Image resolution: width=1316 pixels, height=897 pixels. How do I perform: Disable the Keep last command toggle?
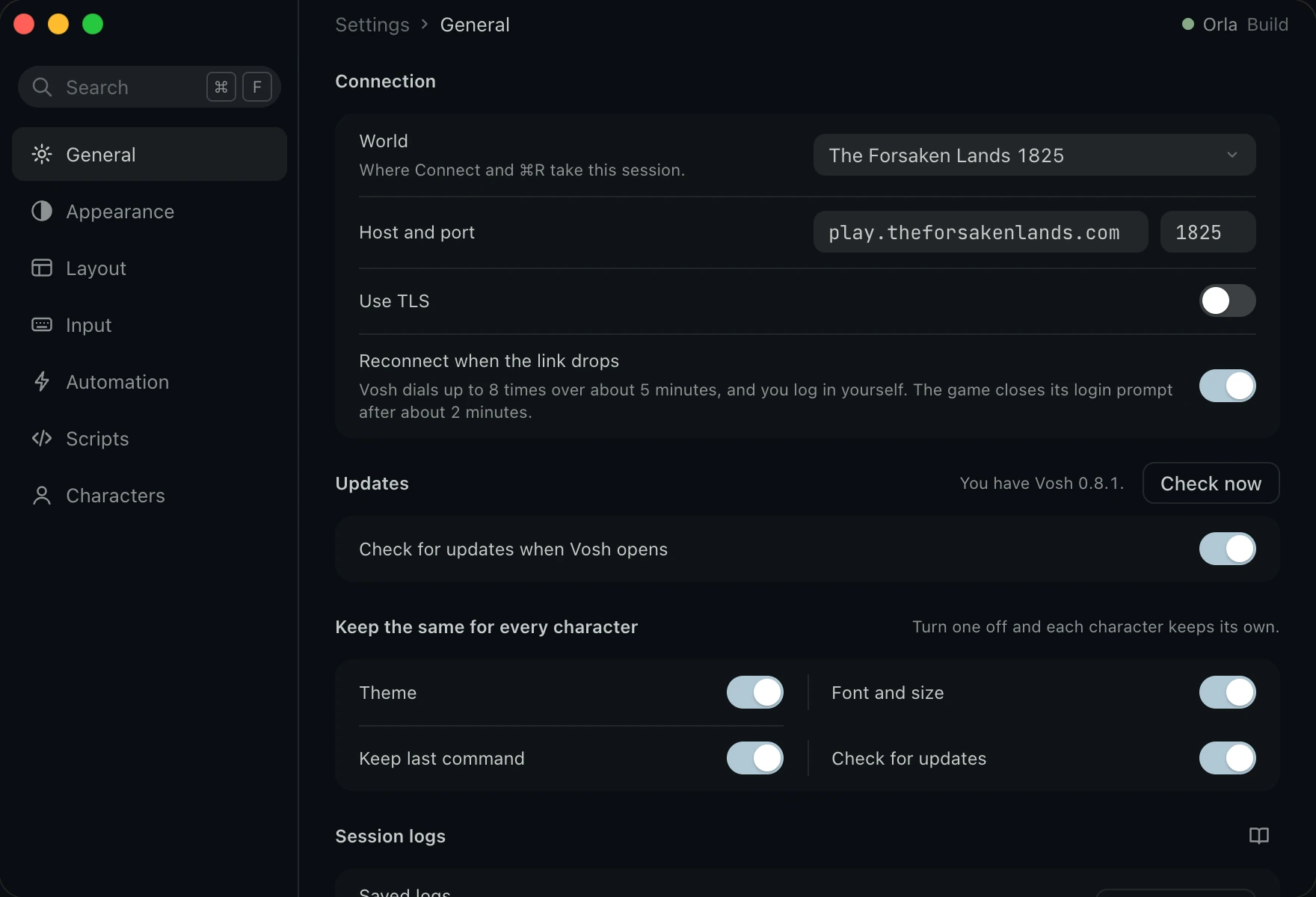point(755,759)
